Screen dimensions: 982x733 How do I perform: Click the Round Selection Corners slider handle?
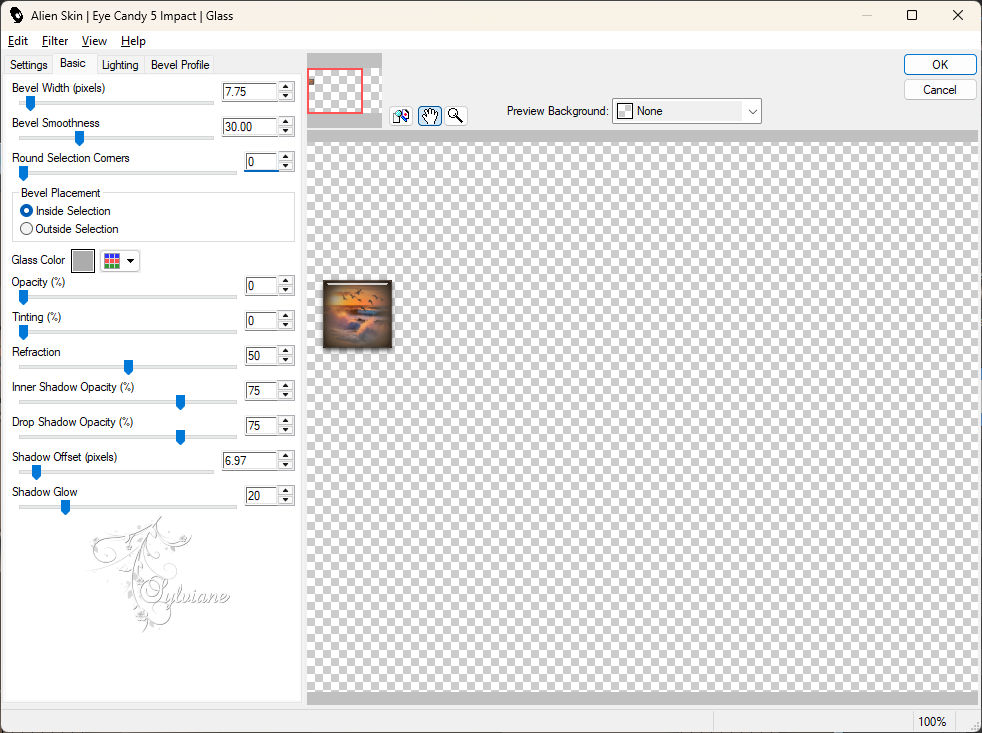click(23, 174)
